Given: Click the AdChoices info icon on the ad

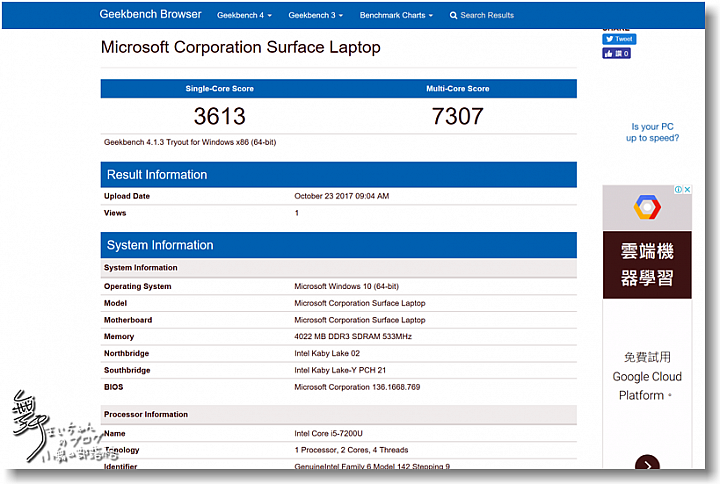Looking at the screenshot, I should pyautogui.click(x=678, y=189).
